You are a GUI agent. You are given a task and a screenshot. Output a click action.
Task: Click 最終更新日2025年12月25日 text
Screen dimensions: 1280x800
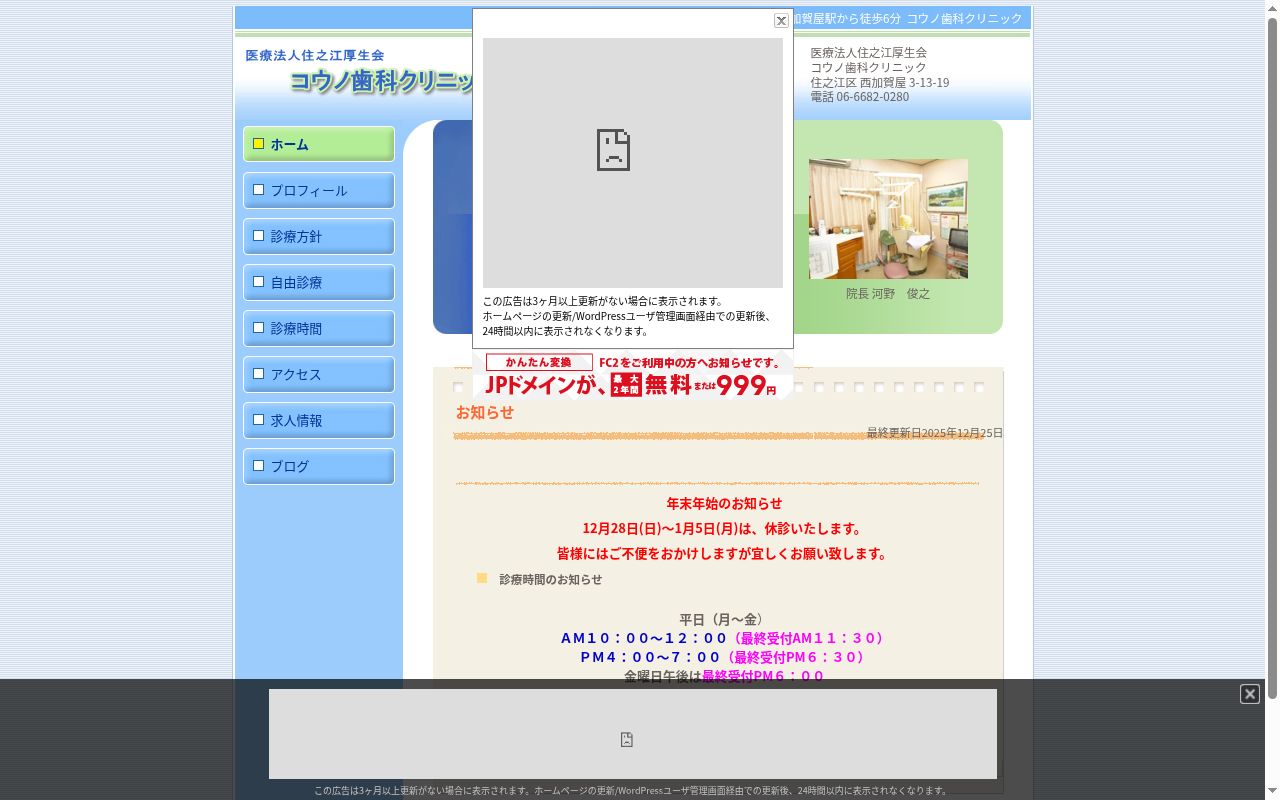point(934,433)
